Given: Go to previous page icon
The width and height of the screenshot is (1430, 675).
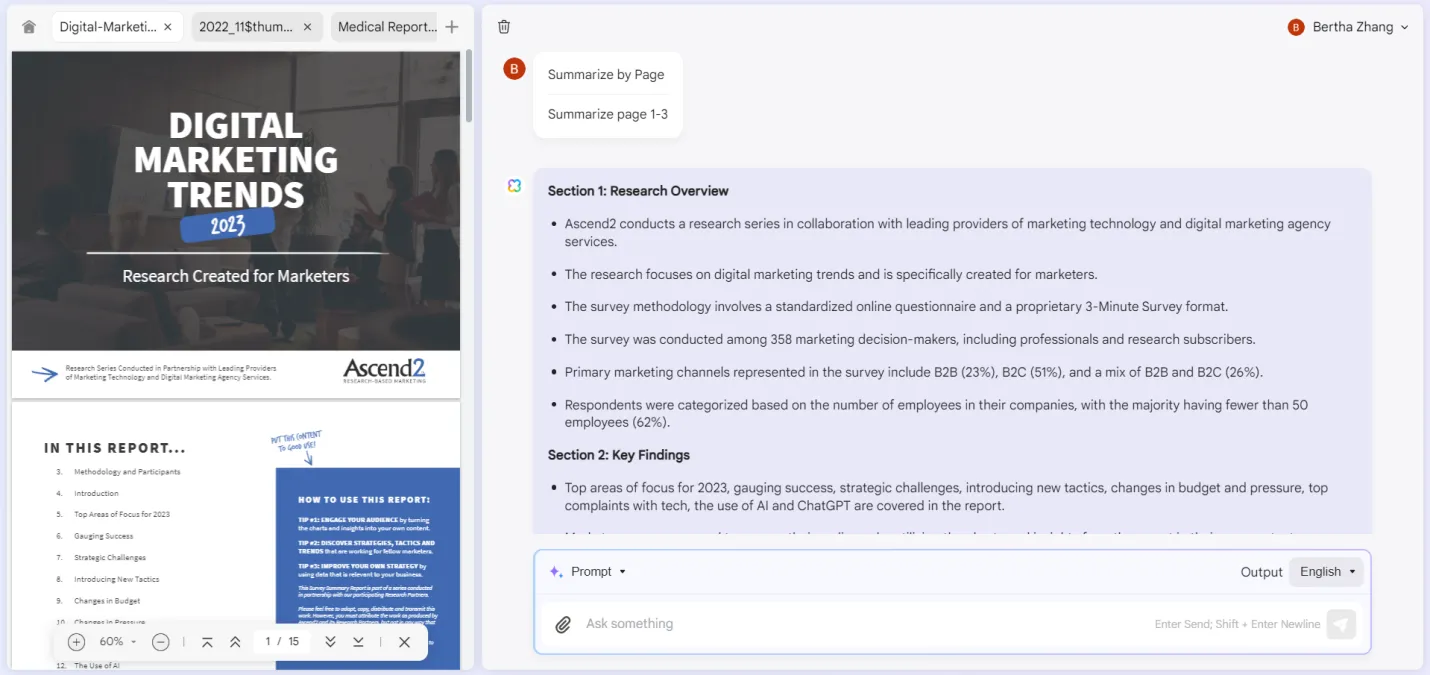Looking at the screenshot, I should coord(235,642).
